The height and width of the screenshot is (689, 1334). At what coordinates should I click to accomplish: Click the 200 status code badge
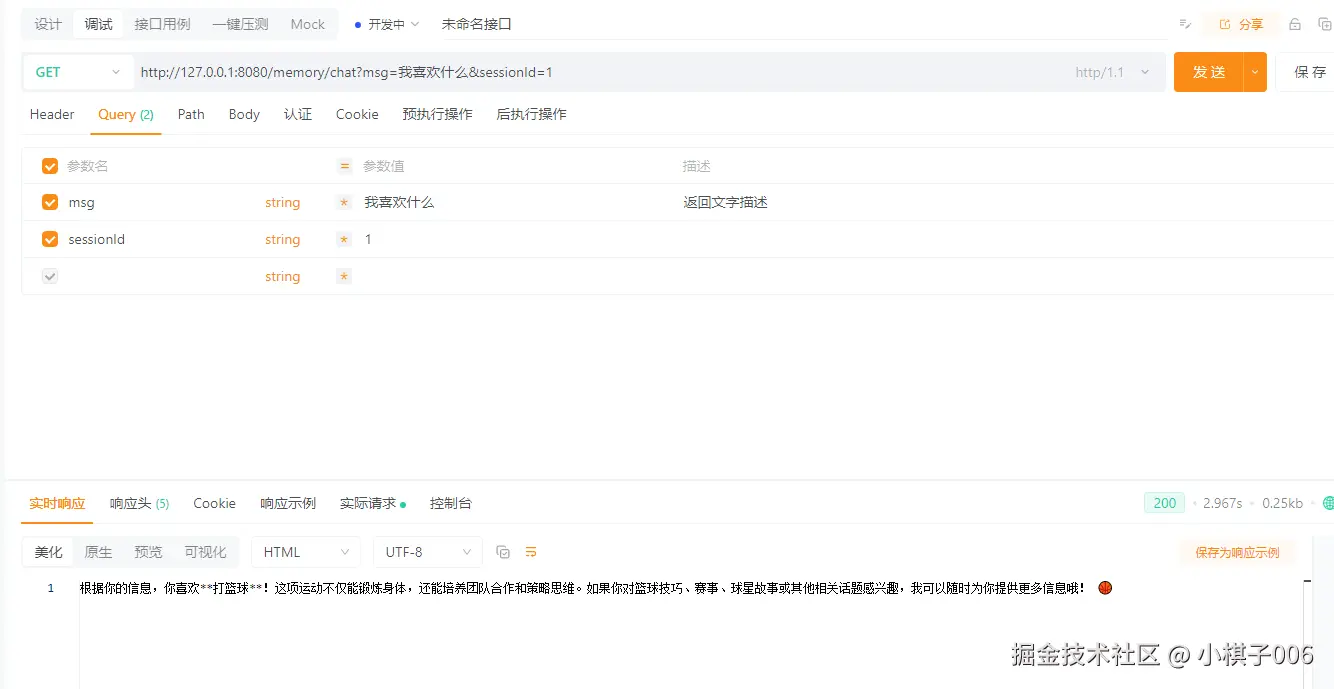[x=1164, y=503]
